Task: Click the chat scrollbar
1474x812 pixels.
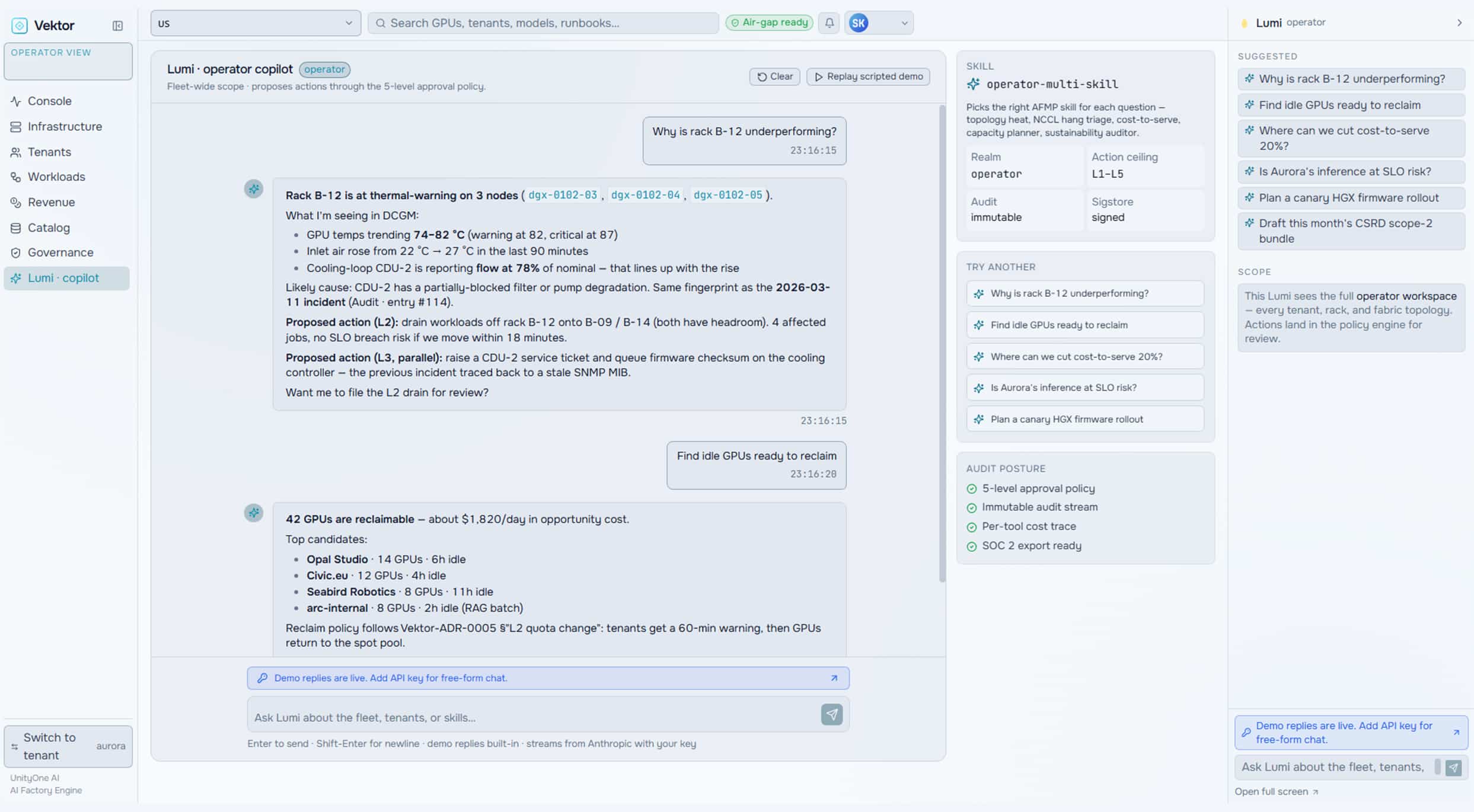Action: pyautogui.click(x=942, y=344)
